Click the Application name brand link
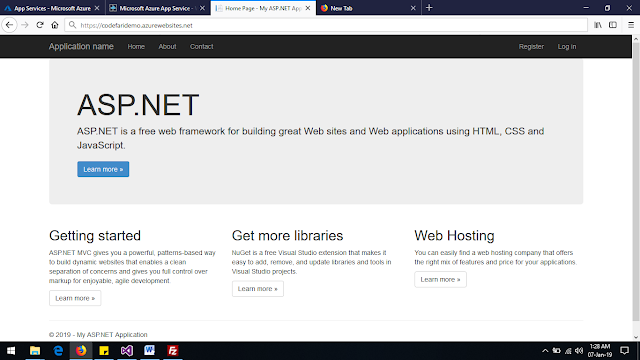This screenshot has width=640, height=360. click(81, 47)
